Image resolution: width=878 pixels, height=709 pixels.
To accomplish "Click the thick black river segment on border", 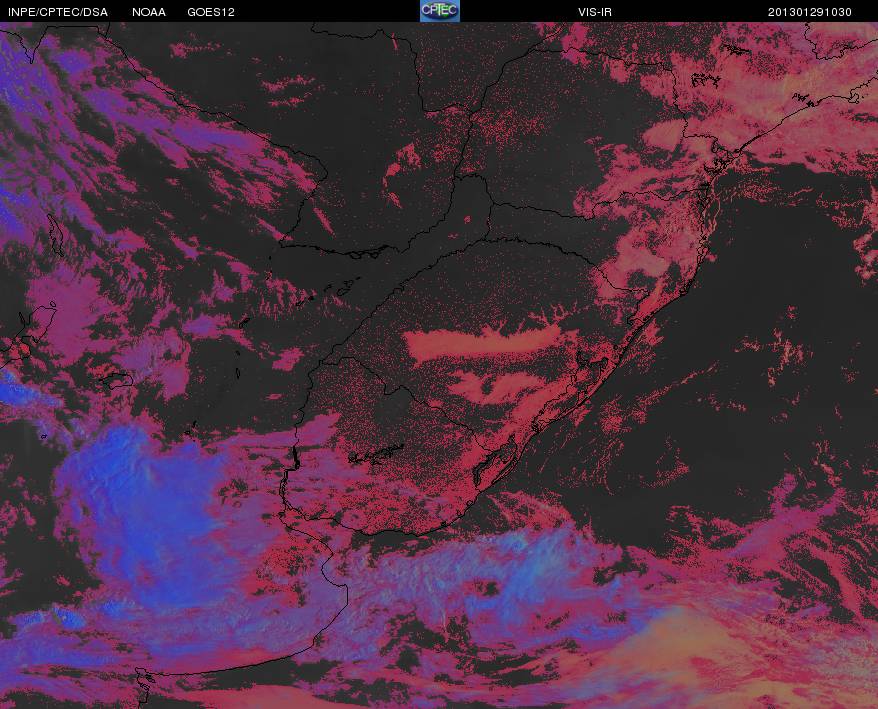I will 296,459.
